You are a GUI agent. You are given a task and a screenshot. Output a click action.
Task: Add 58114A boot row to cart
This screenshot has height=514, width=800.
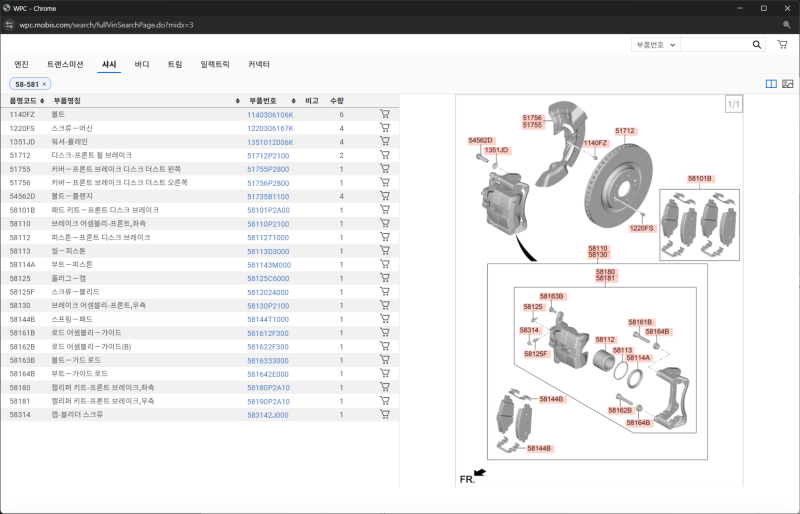[385, 264]
